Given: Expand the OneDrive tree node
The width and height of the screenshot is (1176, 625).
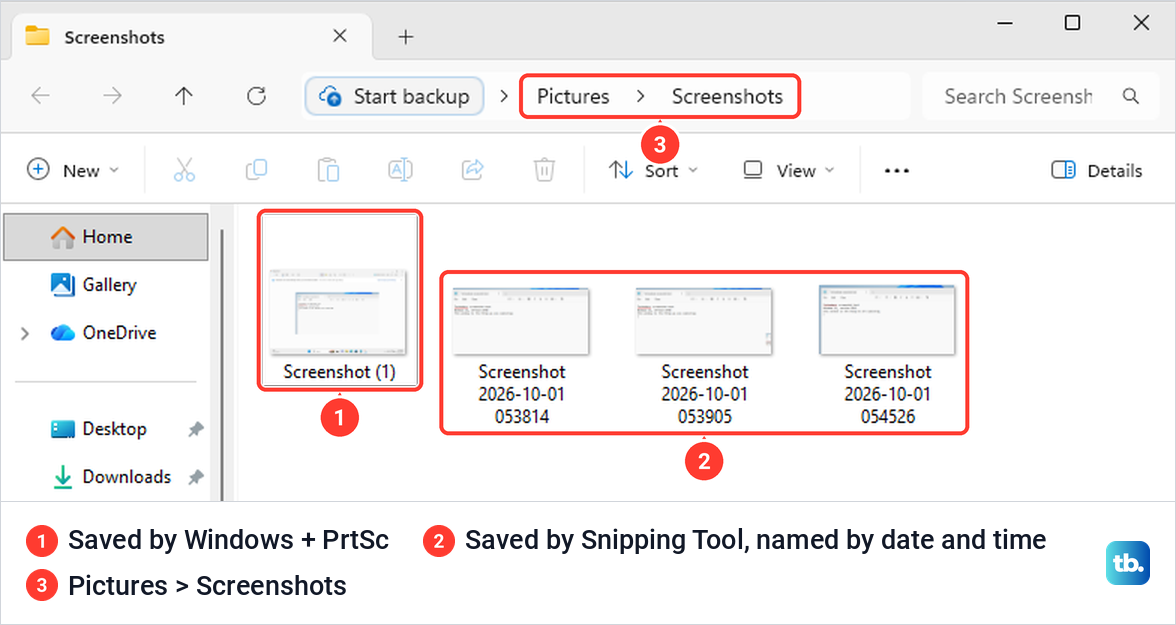Looking at the screenshot, I should click(x=25, y=333).
